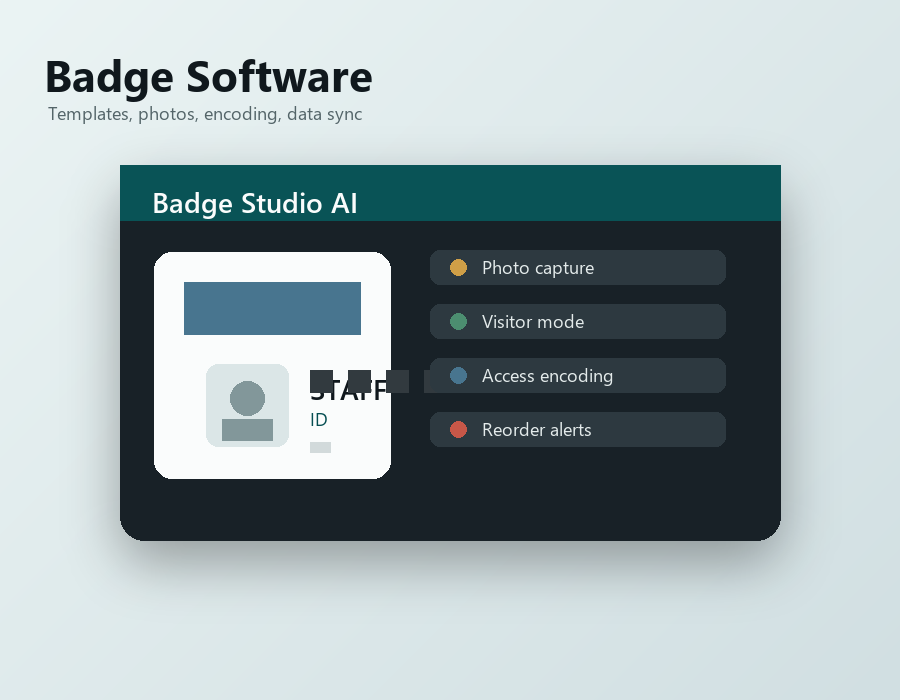
Task: Open the Reorder alerts panel
Action: (577, 429)
